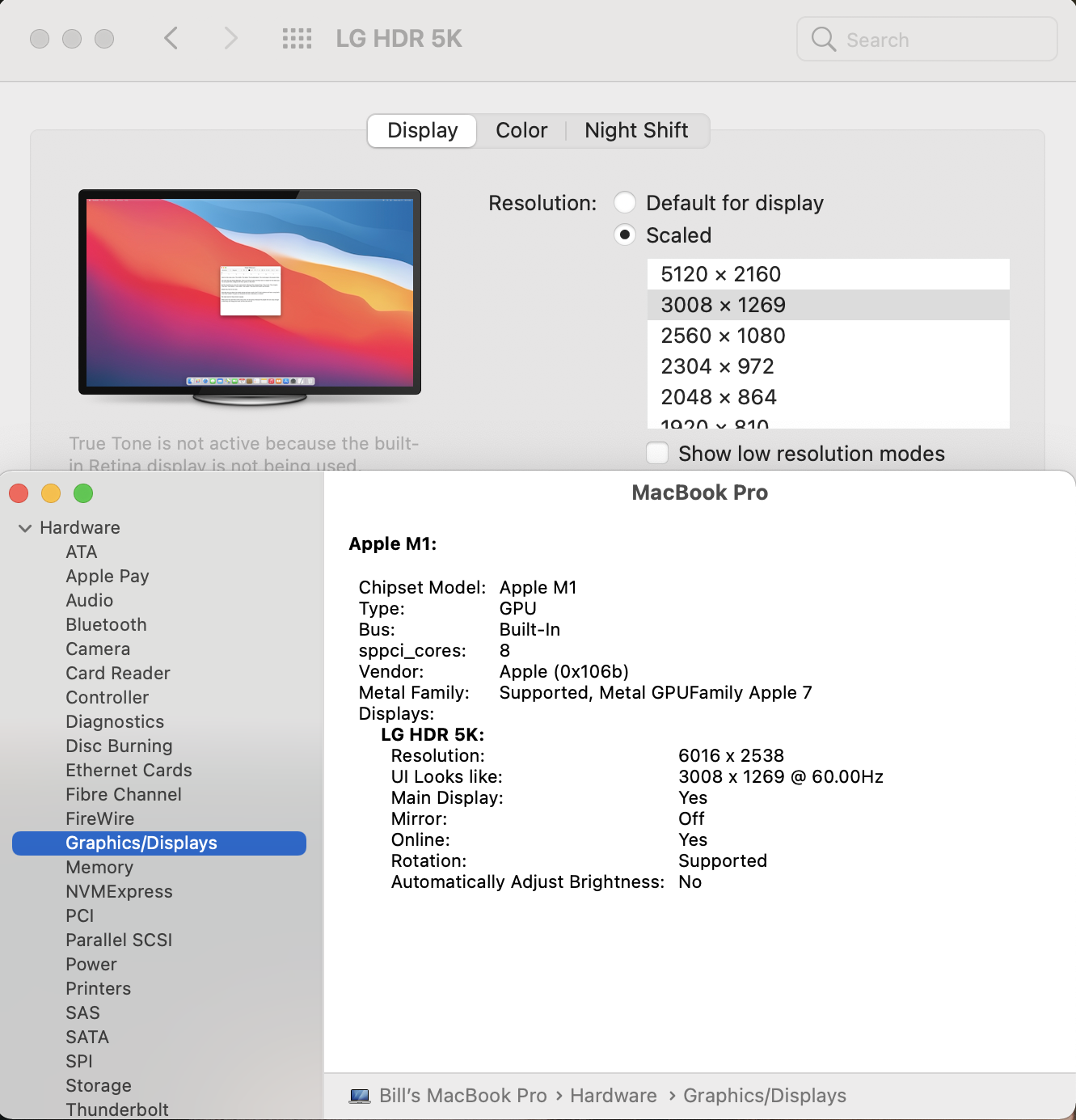1076x1120 pixels.
Task: Zoom System Information with green button
Action: coord(83,493)
